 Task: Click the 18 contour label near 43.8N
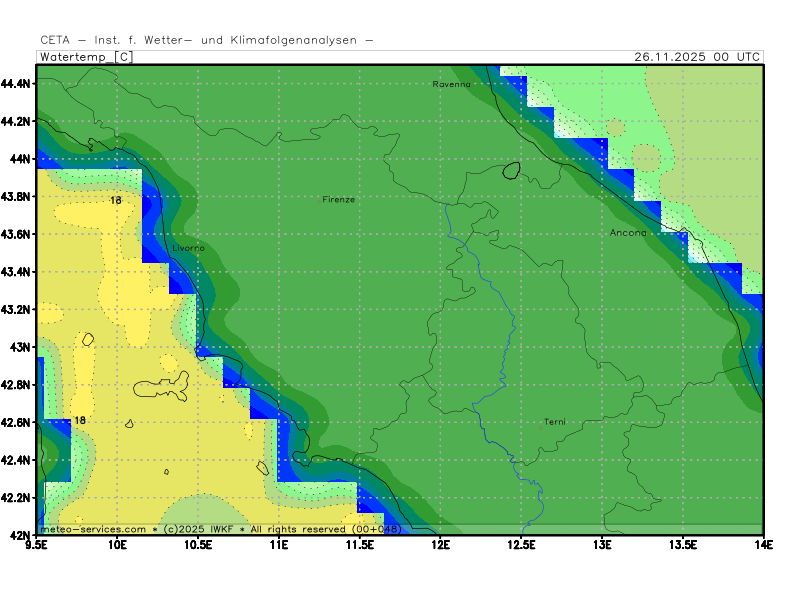coord(116,201)
